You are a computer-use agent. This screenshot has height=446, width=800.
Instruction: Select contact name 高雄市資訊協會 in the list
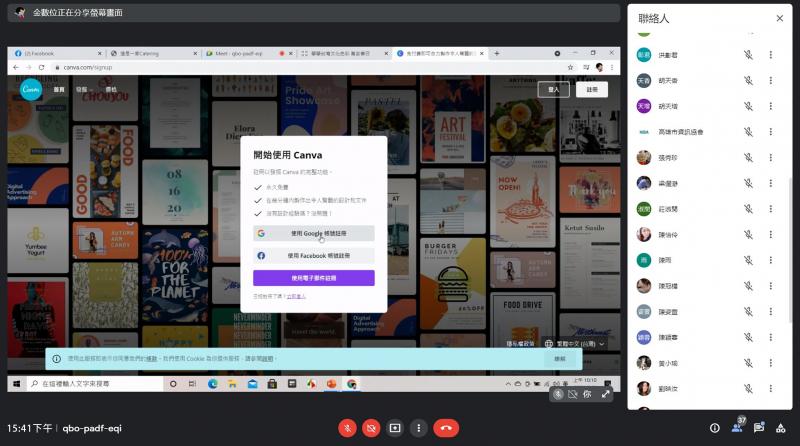681,132
